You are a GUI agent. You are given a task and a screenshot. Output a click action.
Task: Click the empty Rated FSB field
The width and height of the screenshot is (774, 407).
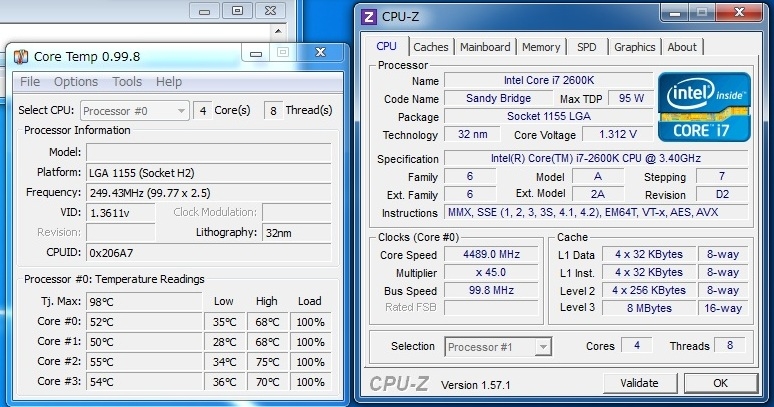[x=491, y=307]
